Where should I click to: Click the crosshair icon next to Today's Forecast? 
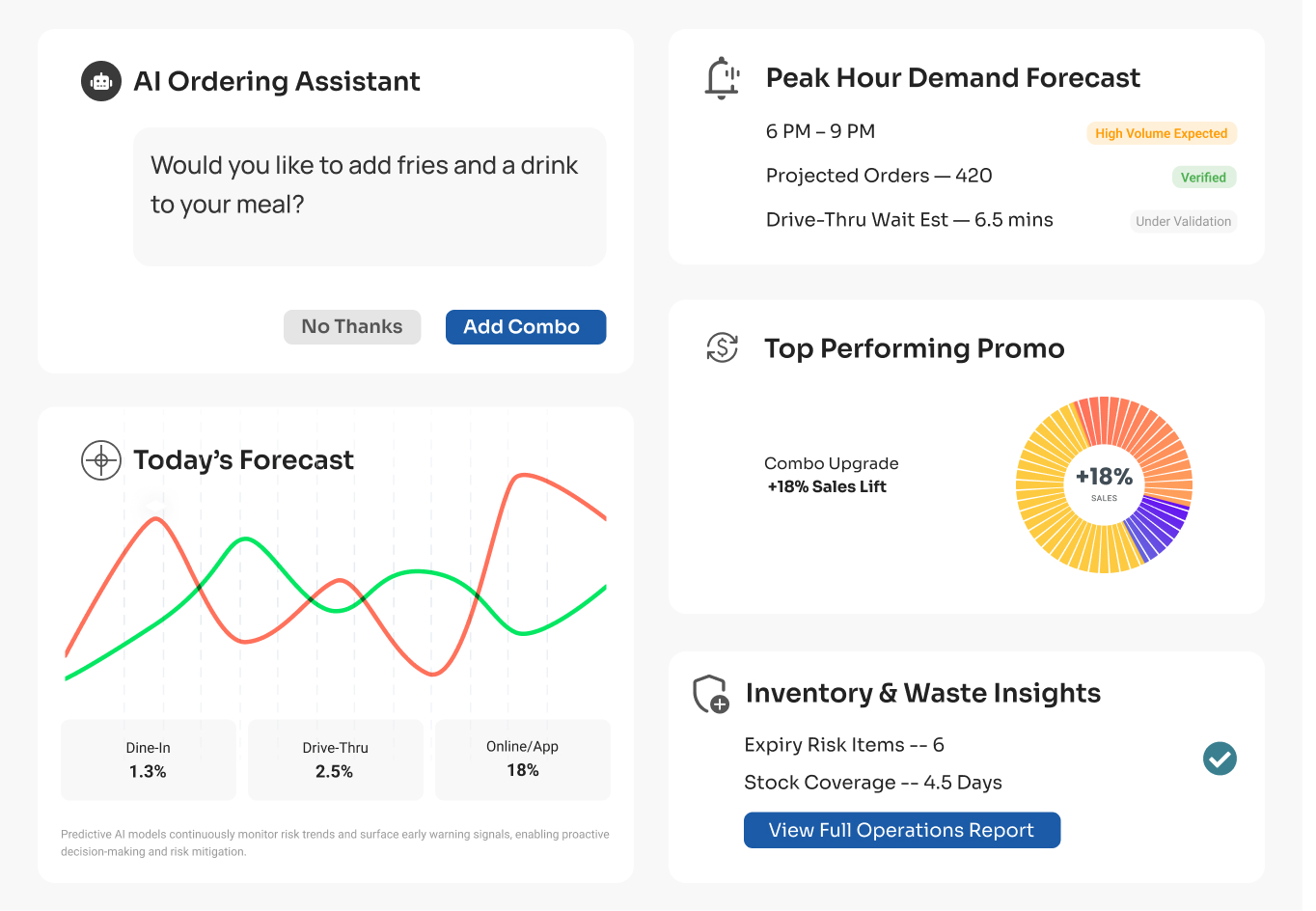(101, 460)
